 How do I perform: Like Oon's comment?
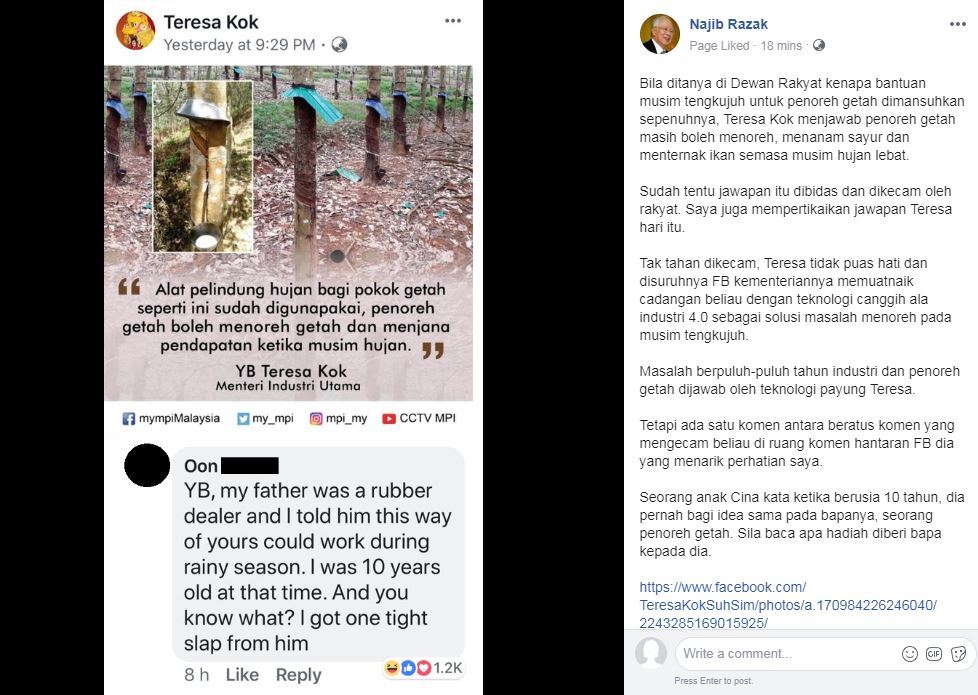[242, 675]
